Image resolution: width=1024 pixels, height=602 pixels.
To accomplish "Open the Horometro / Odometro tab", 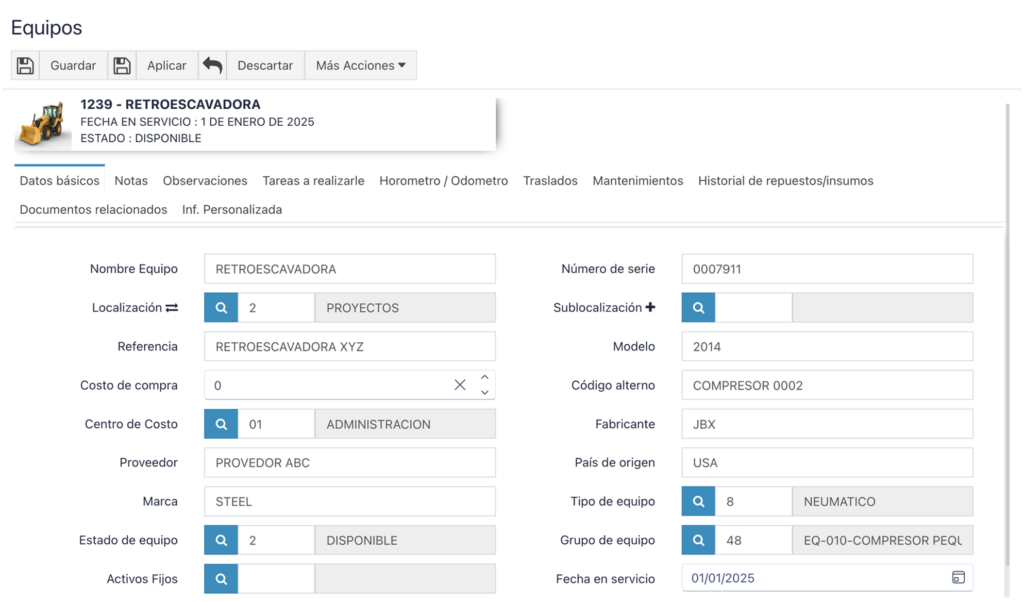I will point(443,181).
